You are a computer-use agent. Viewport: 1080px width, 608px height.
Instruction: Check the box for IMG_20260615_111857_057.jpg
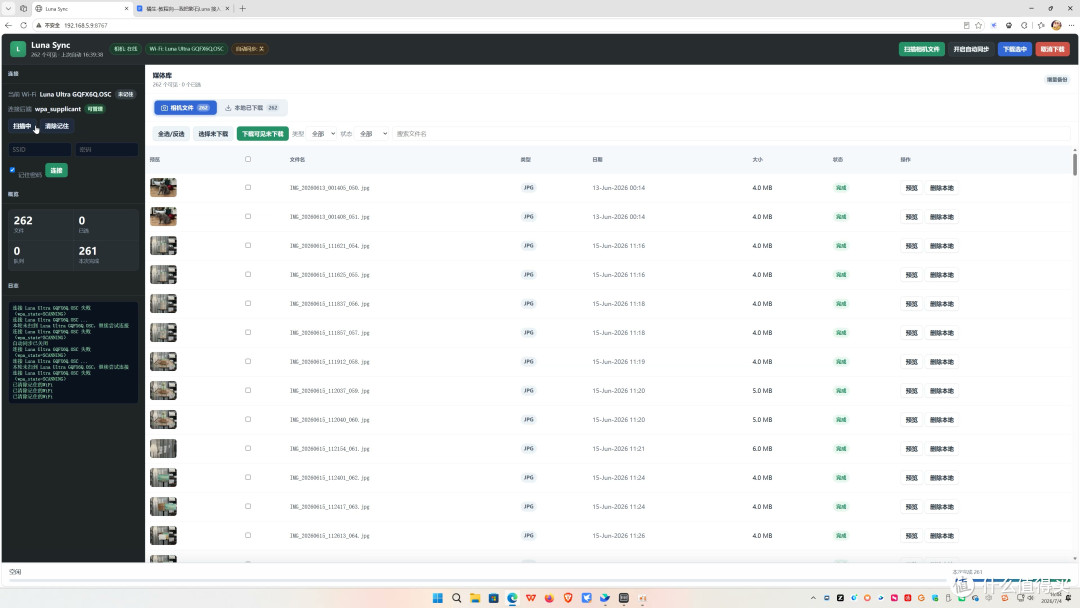click(x=248, y=332)
